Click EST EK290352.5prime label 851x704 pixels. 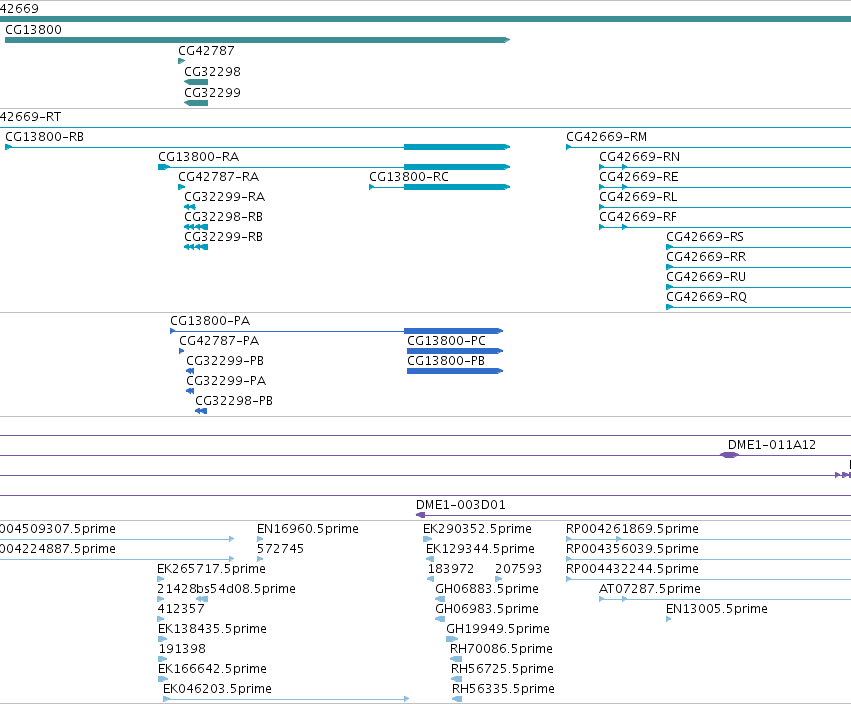click(477, 529)
